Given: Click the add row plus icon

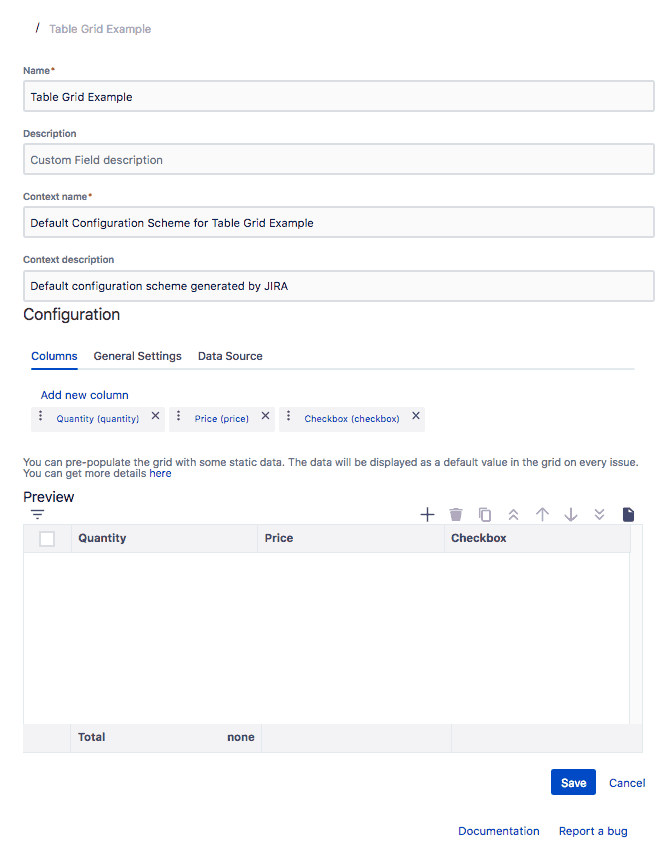Looking at the screenshot, I should (427, 515).
